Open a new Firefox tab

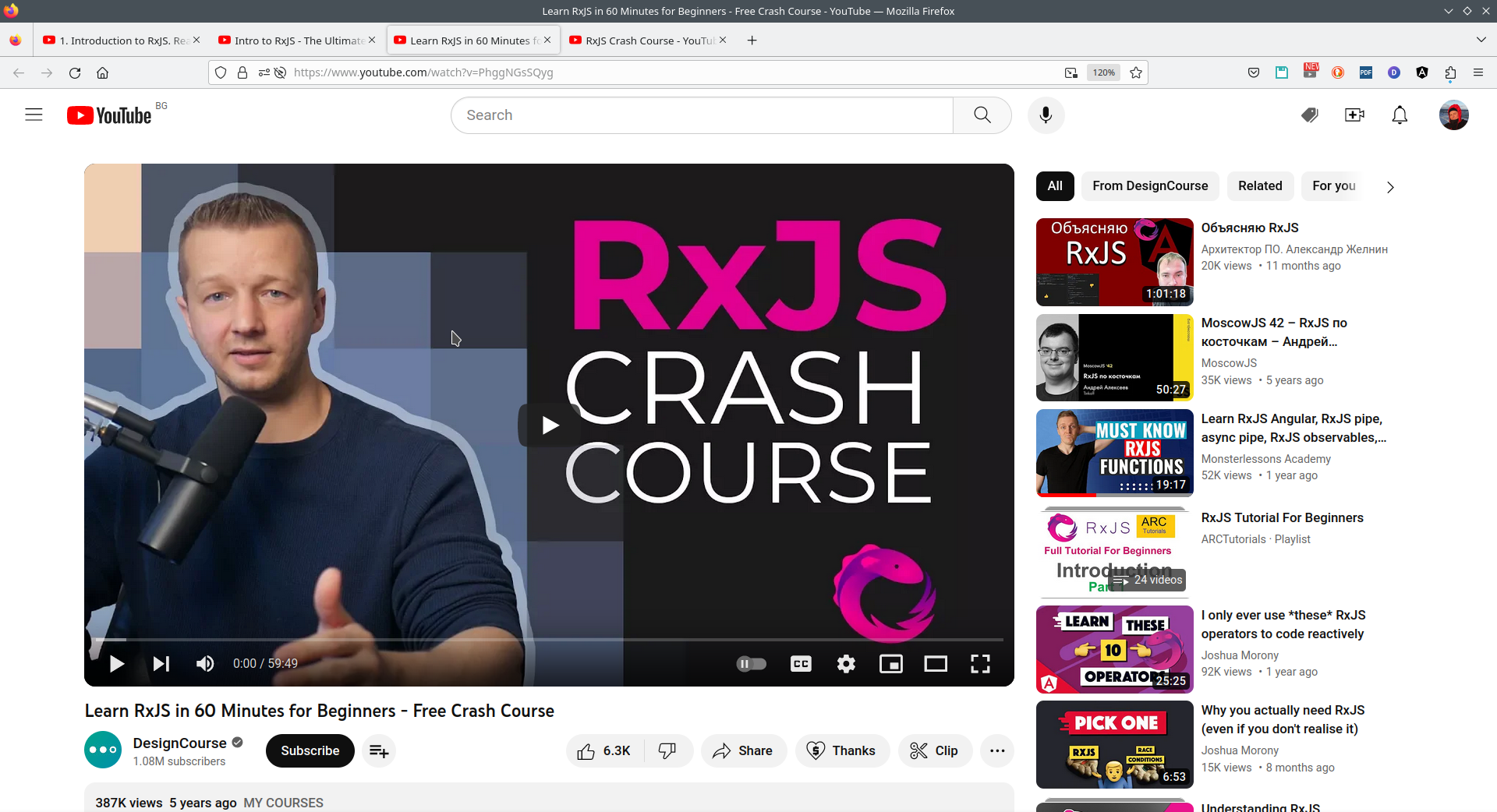752,41
